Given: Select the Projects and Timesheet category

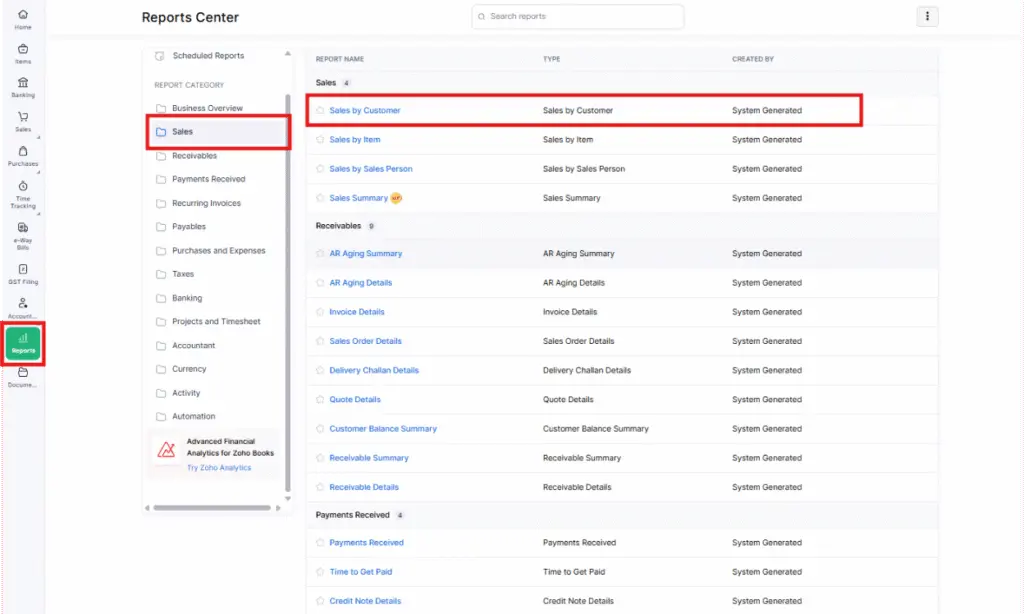Looking at the screenshot, I should pos(218,321).
